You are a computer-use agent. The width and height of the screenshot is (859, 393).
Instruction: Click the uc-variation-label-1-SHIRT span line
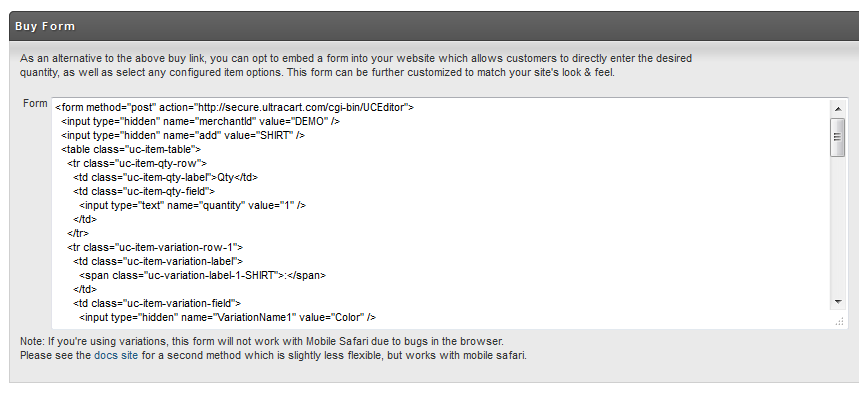pos(203,275)
